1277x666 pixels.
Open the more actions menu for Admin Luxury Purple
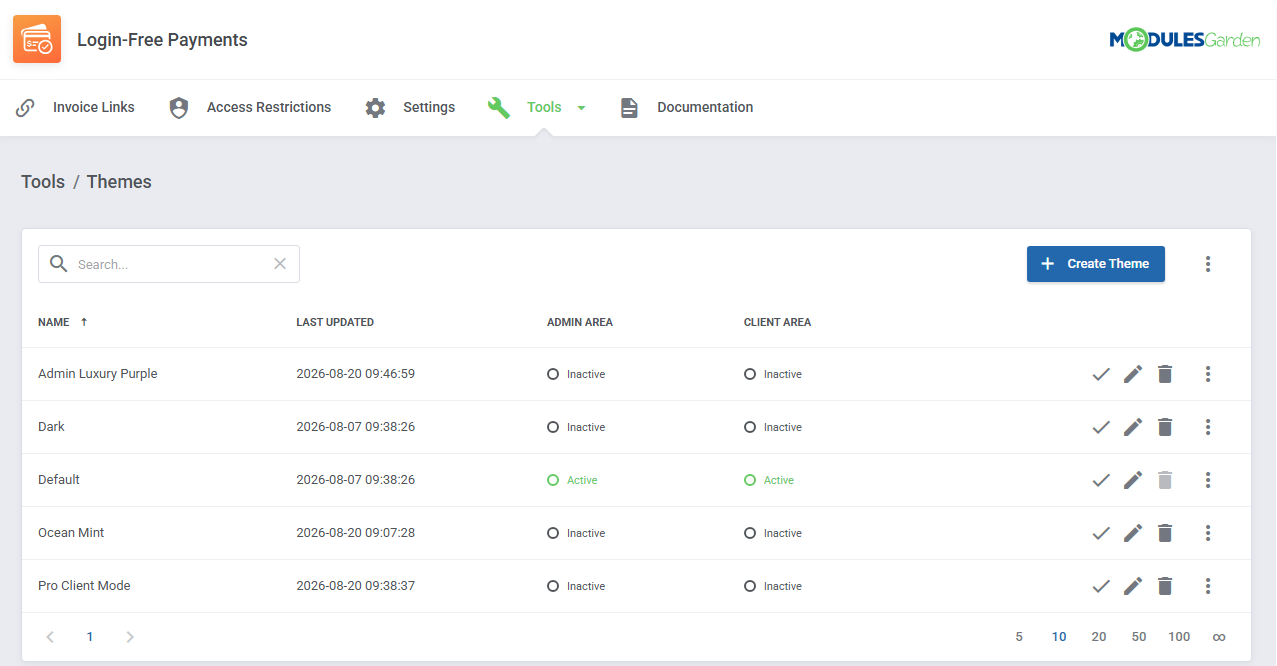tap(1208, 374)
